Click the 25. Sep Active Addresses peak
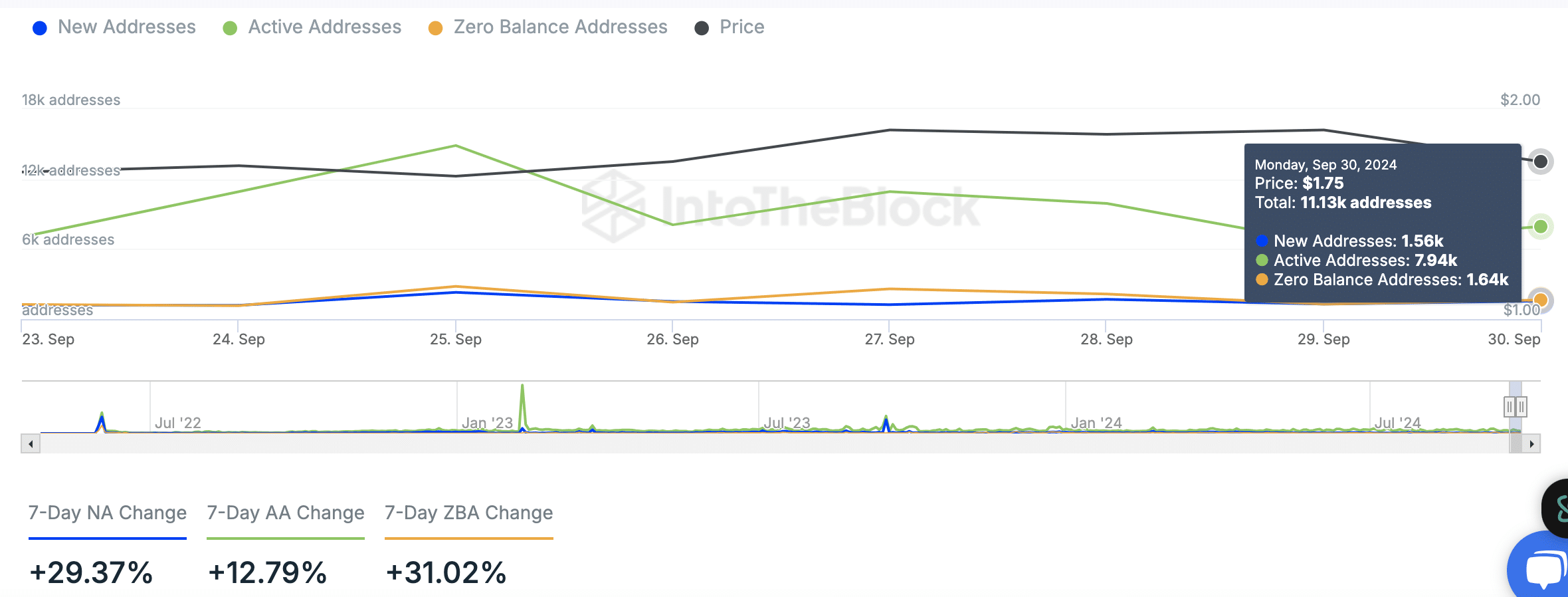1568x597 pixels. (456, 146)
